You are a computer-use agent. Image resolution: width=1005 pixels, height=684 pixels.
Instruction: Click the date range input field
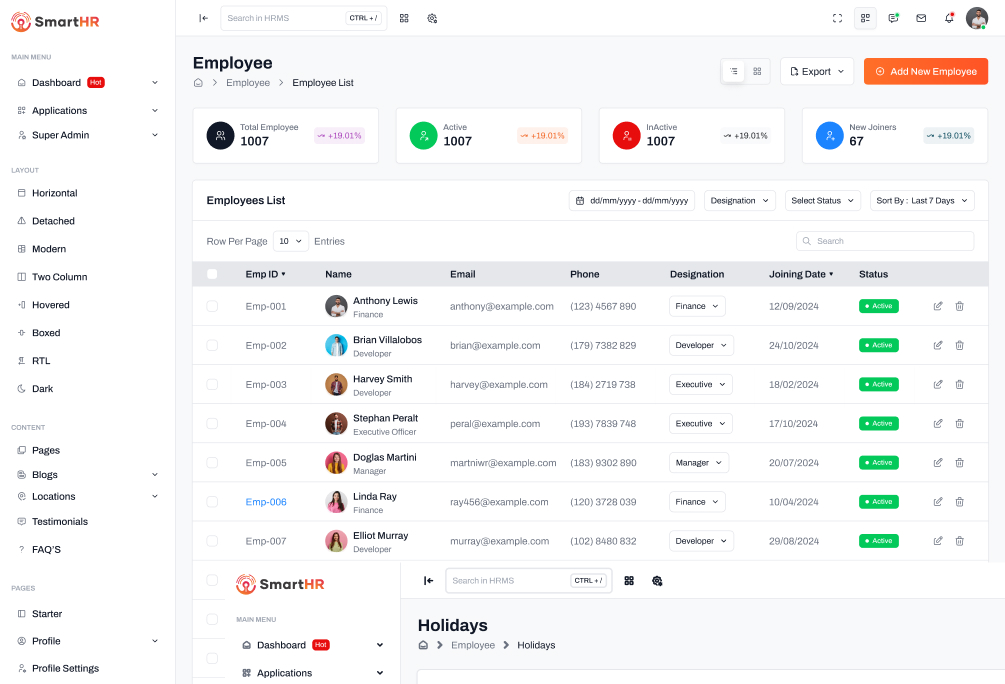[632, 201]
